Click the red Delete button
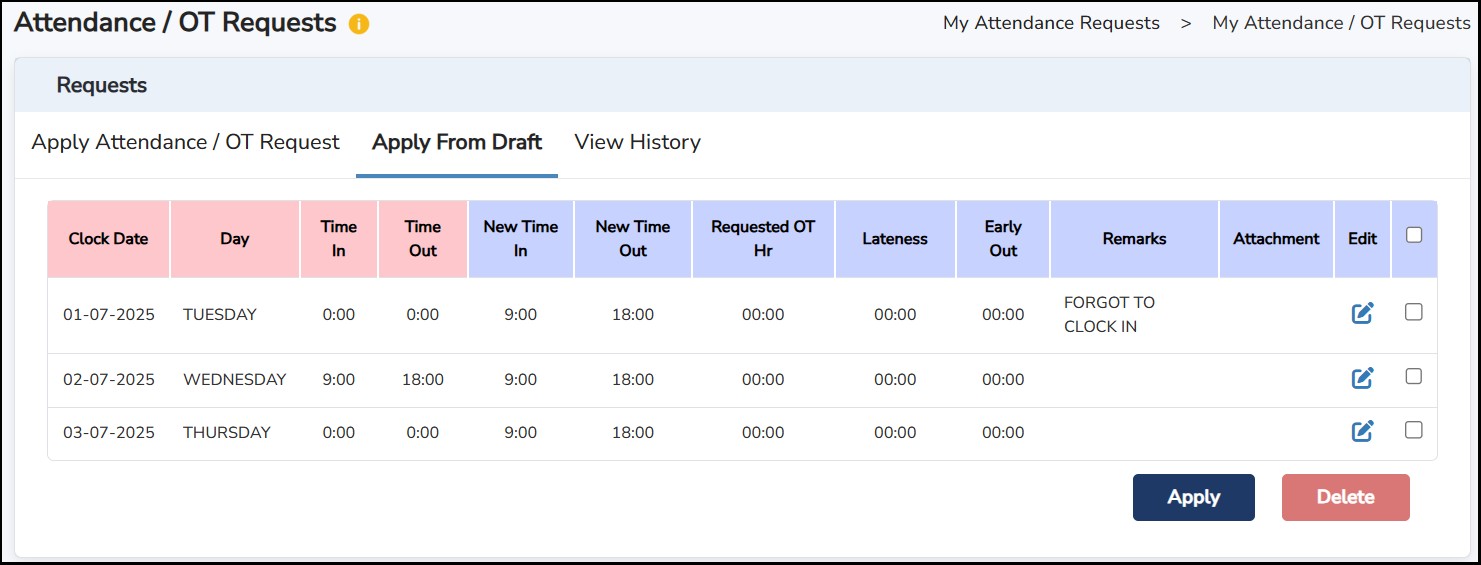Screen dimensions: 1481x565 pos(1346,497)
